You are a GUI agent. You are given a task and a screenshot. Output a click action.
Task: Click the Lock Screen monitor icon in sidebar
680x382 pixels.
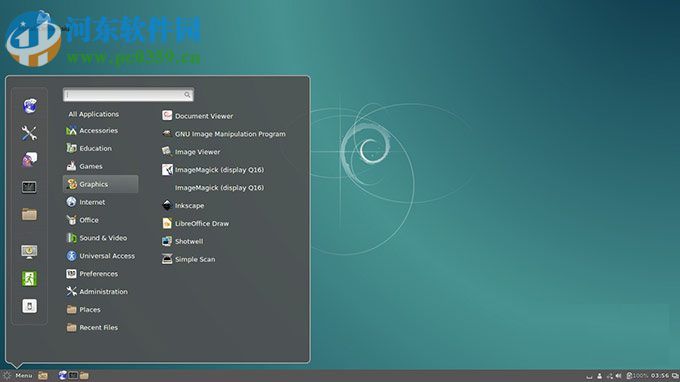(x=29, y=251)
